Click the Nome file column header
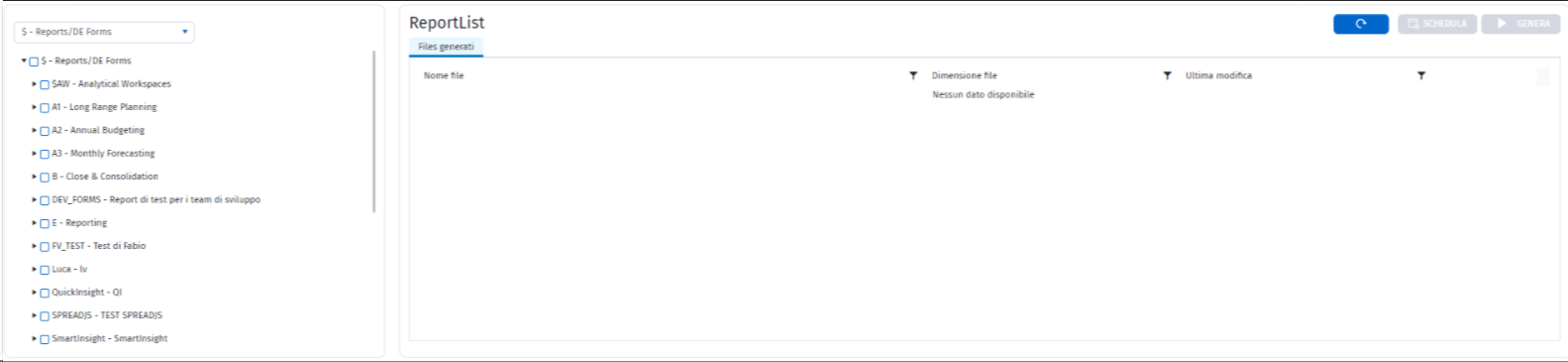 pos(444,75)
